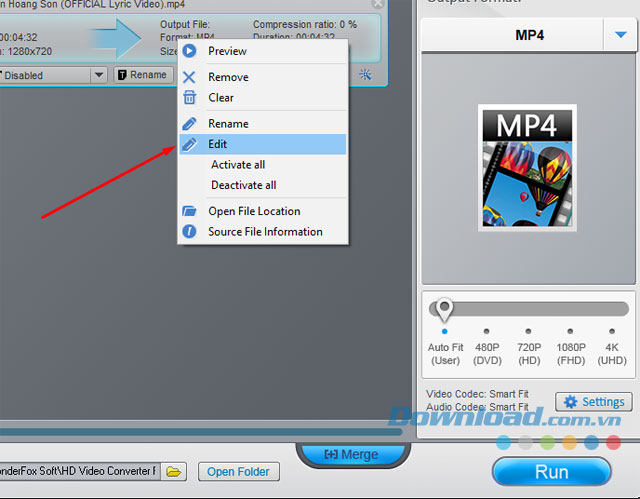
Task: Select the 1080P (FHD) resolution
Action: (x=571, y=354)
